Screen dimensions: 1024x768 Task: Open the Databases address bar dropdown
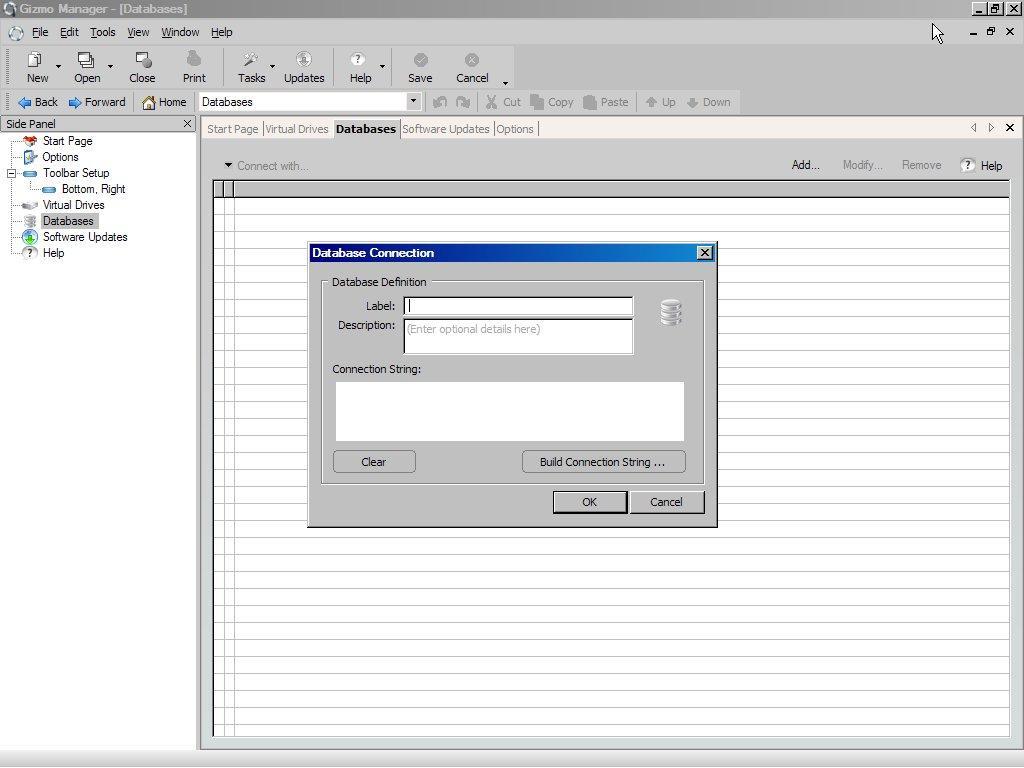click(x=412, y=101)
